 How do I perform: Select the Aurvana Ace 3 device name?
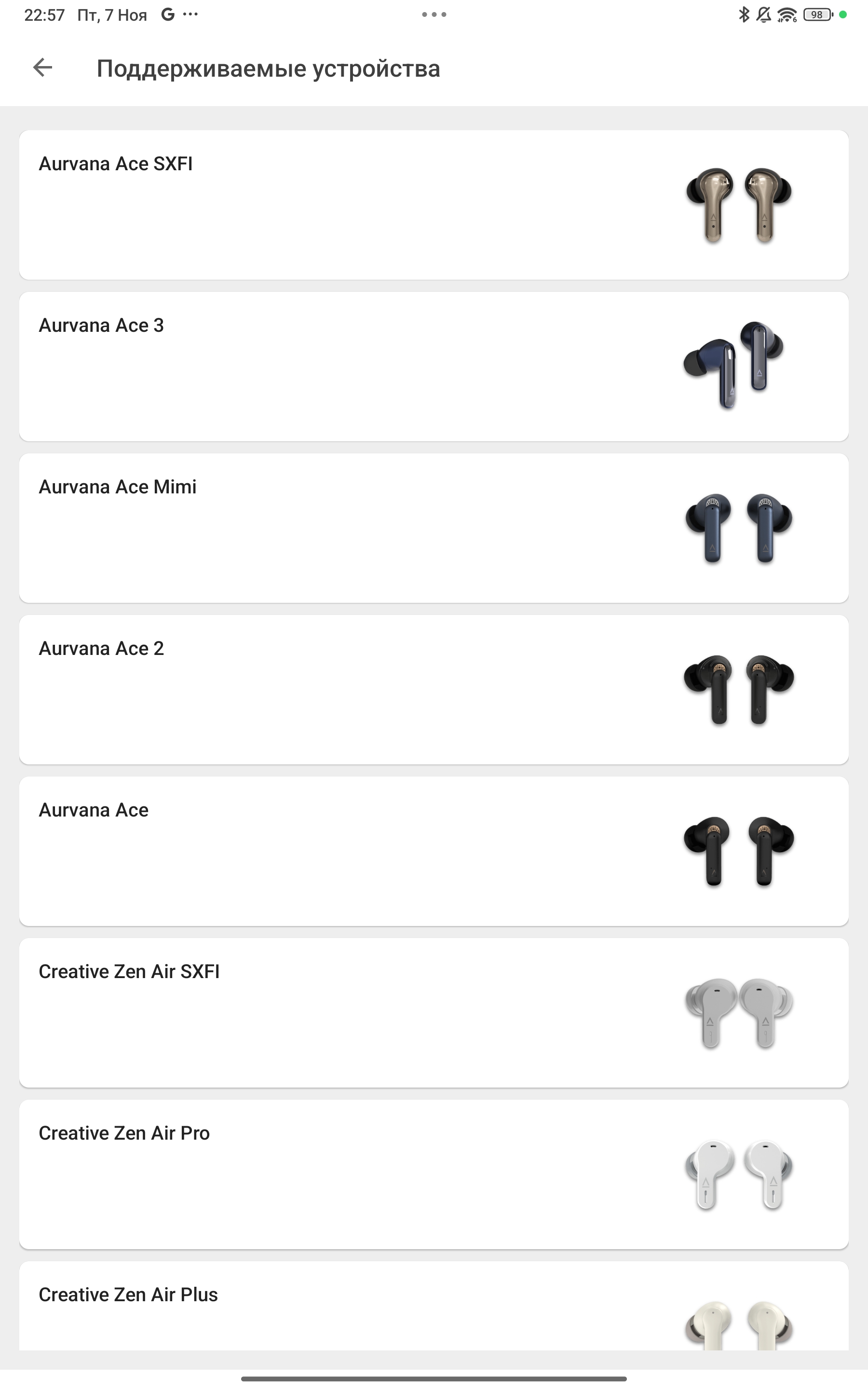pyautogui.click(x=101, y=326)
